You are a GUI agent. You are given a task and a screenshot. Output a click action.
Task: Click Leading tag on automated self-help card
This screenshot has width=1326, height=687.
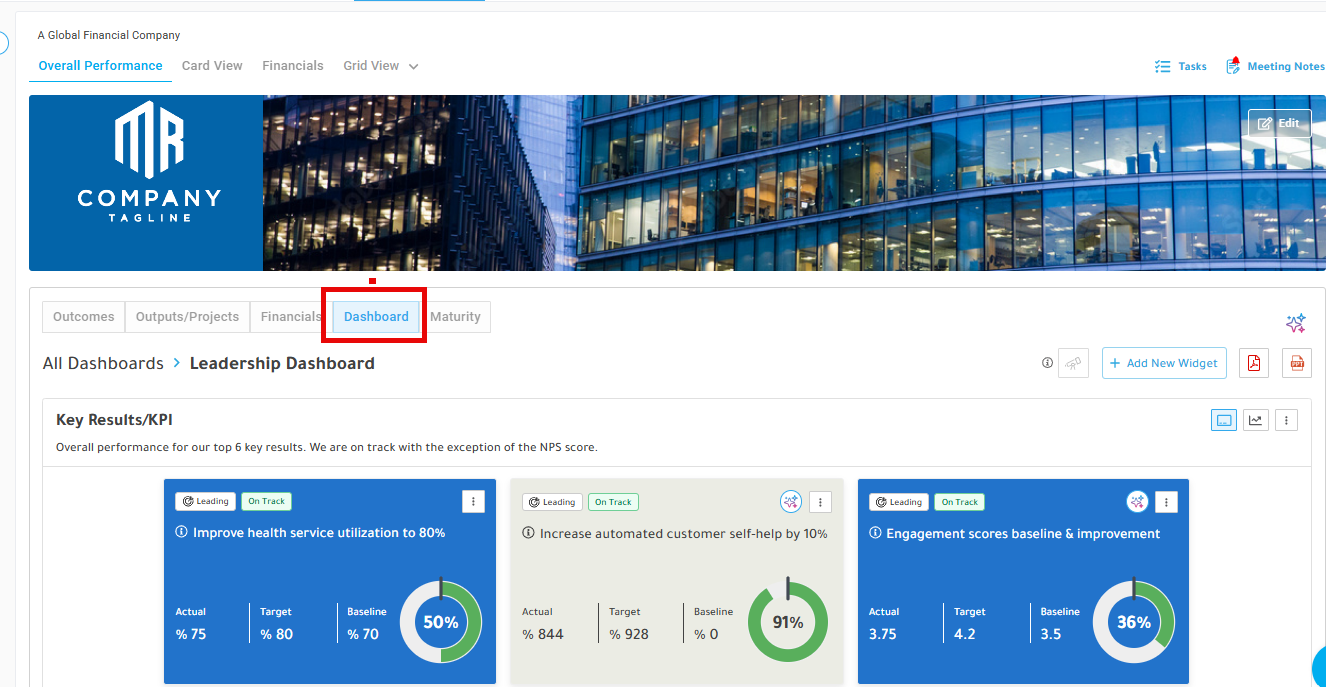tap(552, 502)
